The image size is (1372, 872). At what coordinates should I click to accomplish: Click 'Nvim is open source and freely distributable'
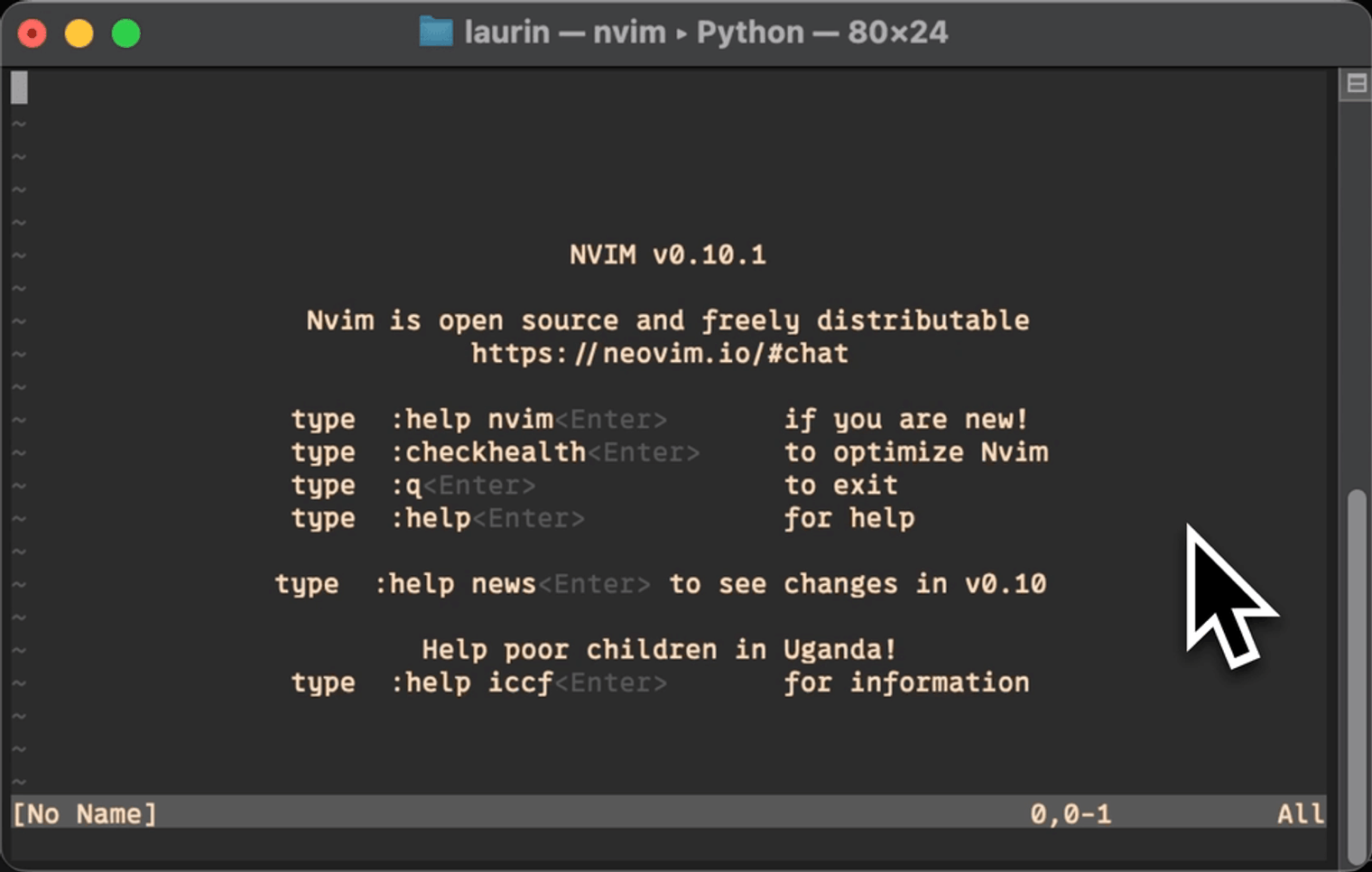coord(668,320)
